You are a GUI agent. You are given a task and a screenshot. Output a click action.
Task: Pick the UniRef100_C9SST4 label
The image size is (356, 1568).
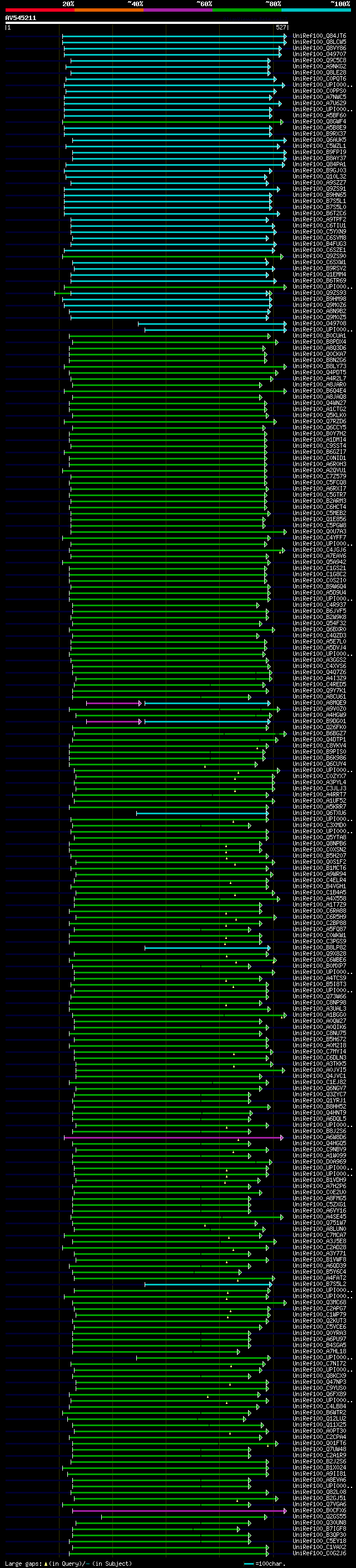(x=319, y=446)
